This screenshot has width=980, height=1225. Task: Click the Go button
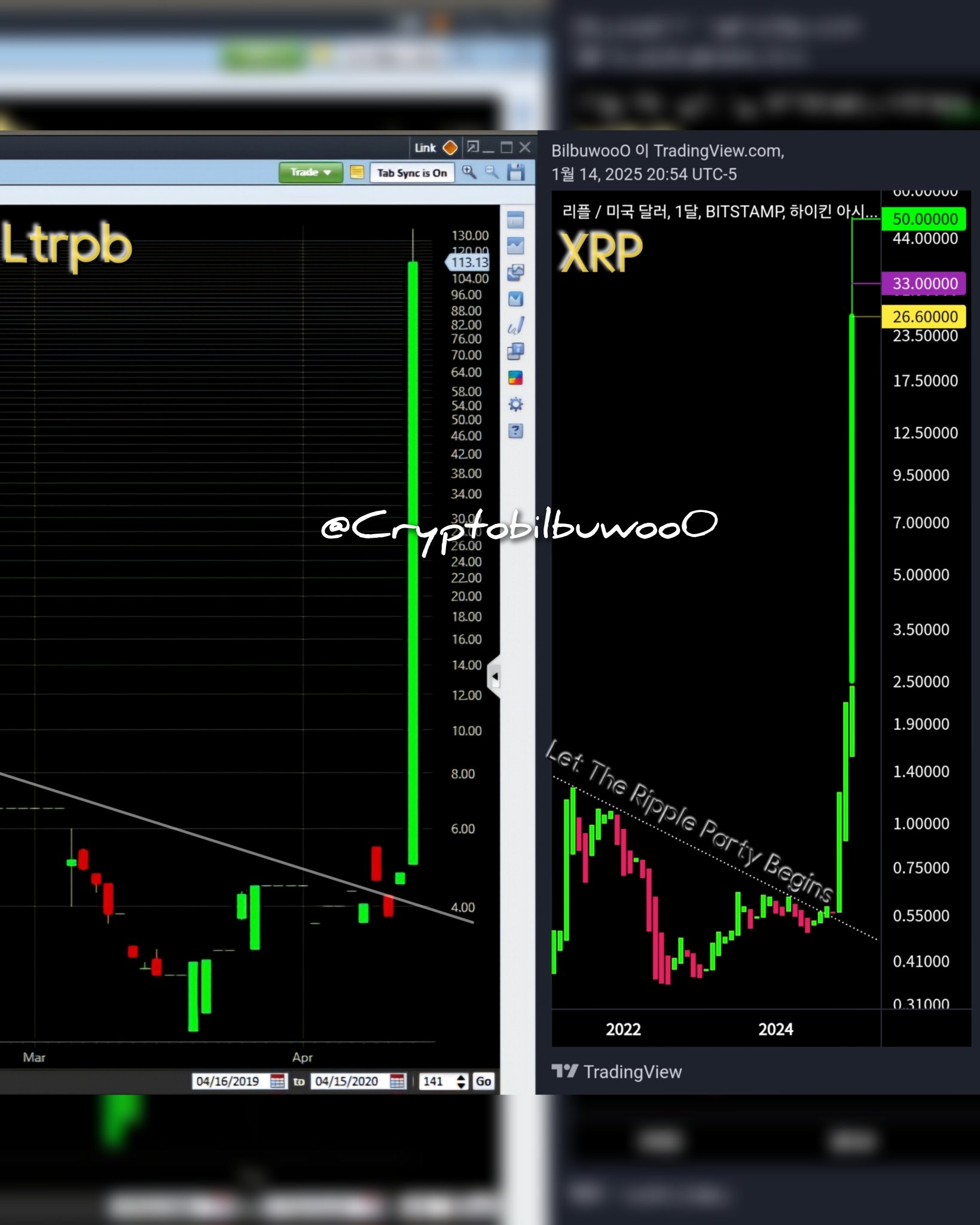483,1081
